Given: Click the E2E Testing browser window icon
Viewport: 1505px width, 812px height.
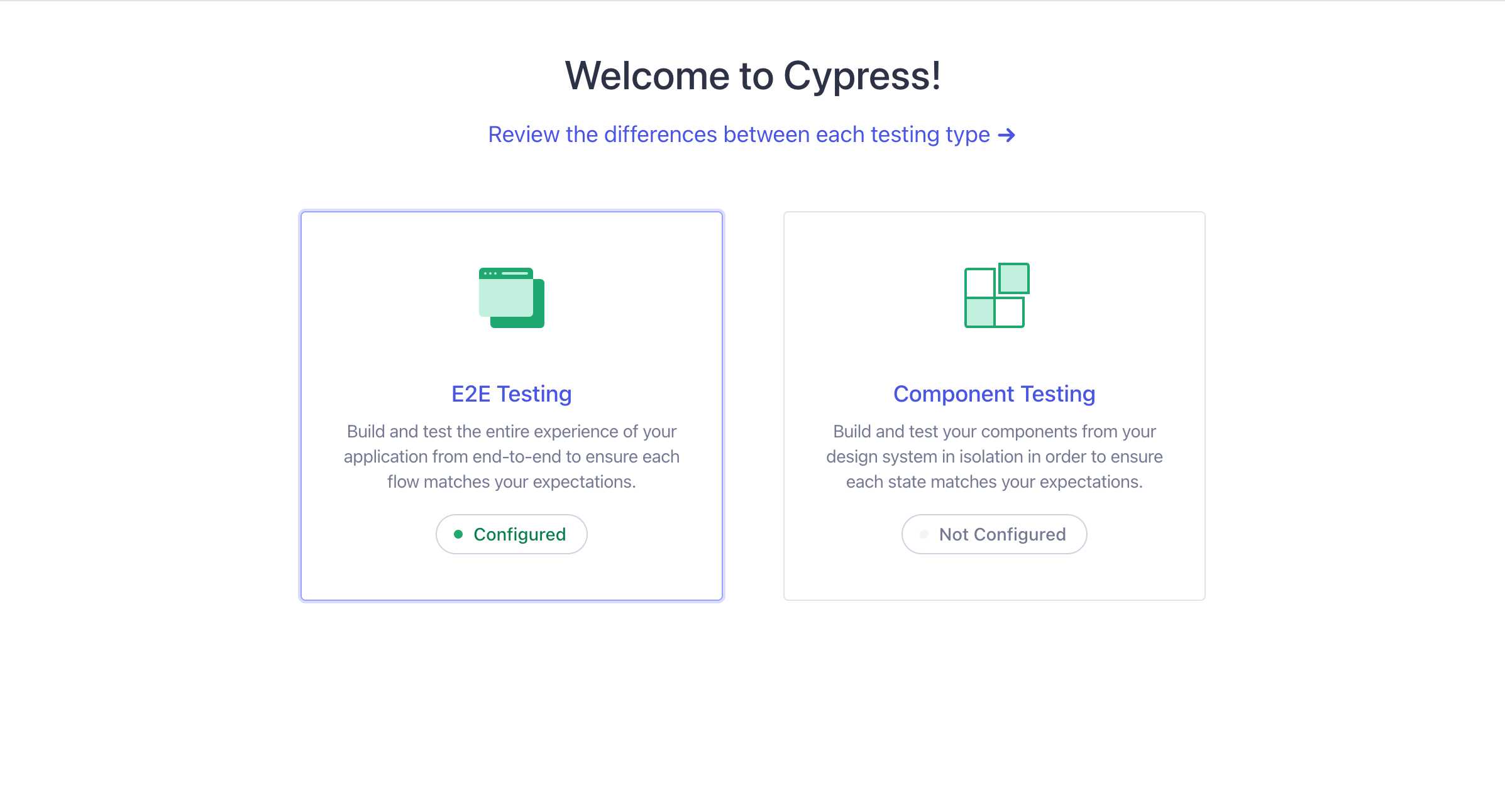Looking at the screenshot, I should (512, 298).
